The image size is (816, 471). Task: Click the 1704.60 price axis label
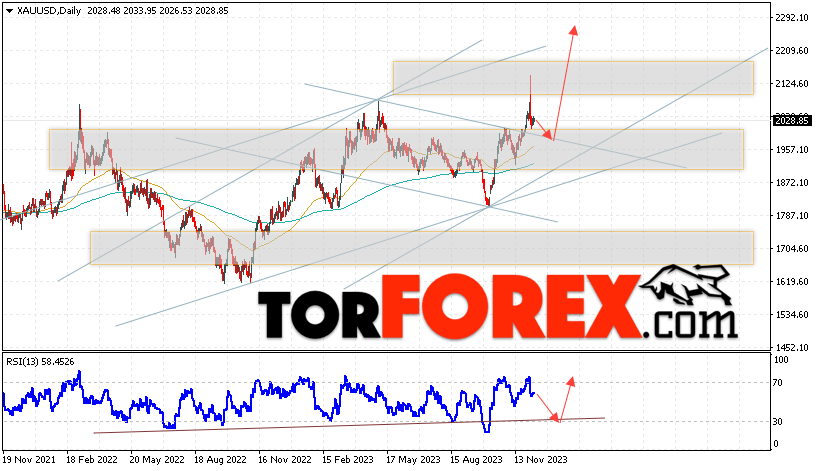click(792, 249)
